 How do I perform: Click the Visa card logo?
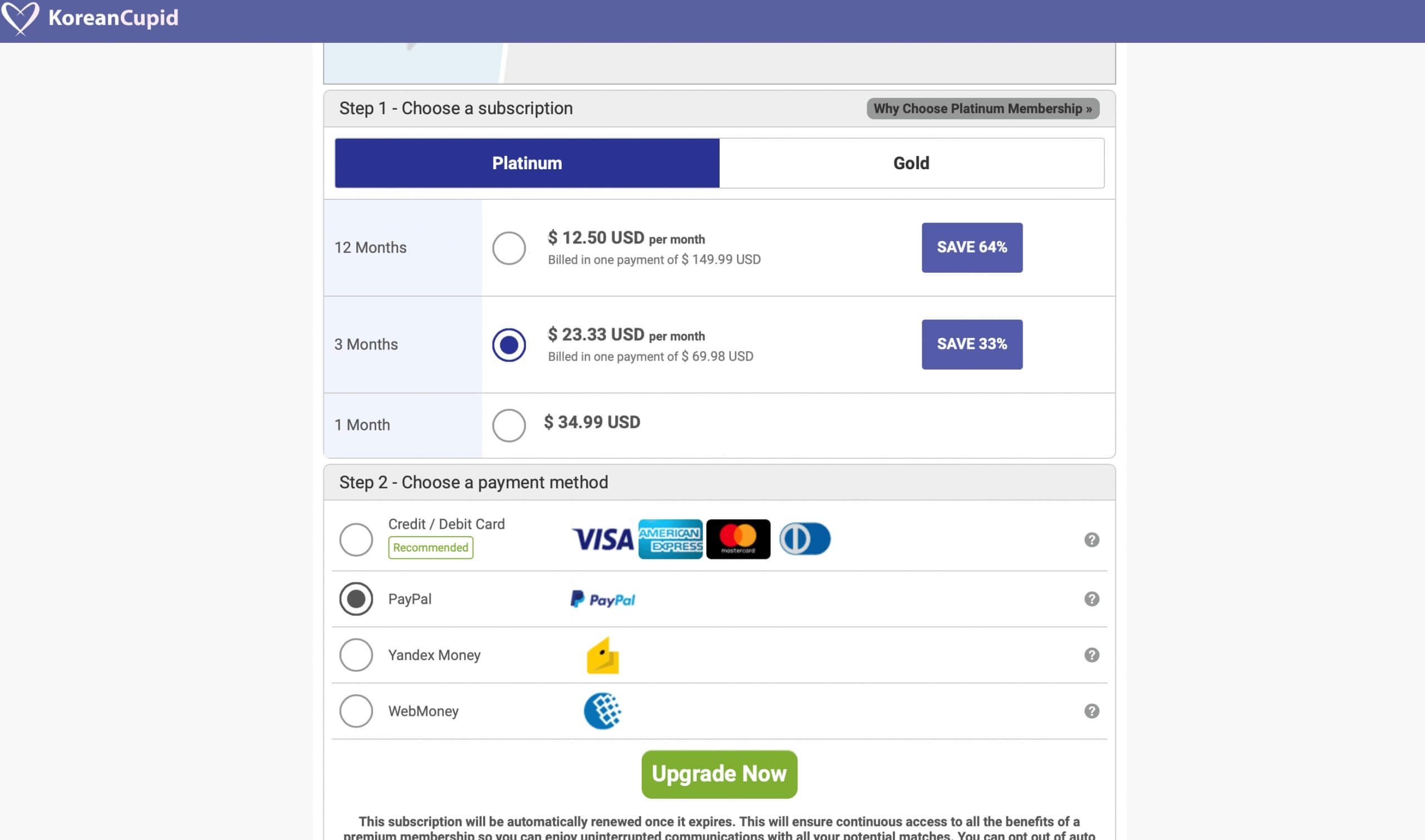point(603,539)
